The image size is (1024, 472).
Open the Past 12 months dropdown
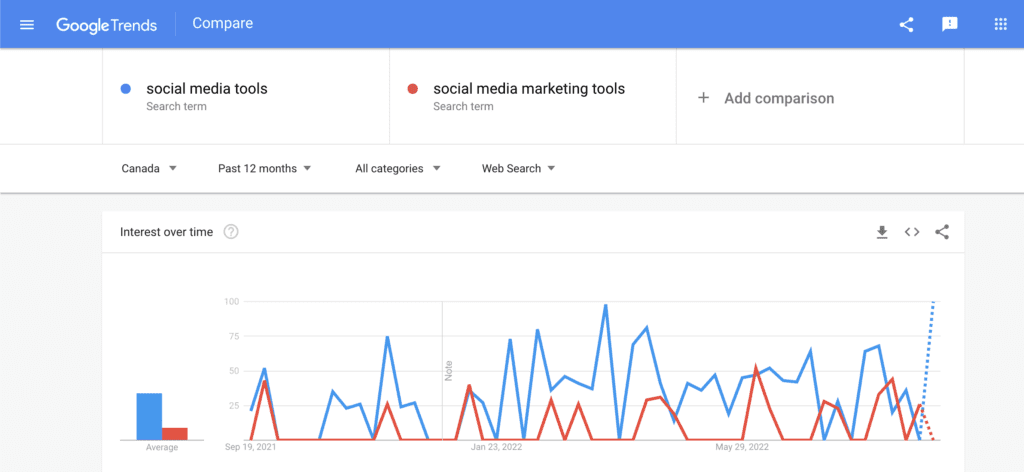pos(265,169)
